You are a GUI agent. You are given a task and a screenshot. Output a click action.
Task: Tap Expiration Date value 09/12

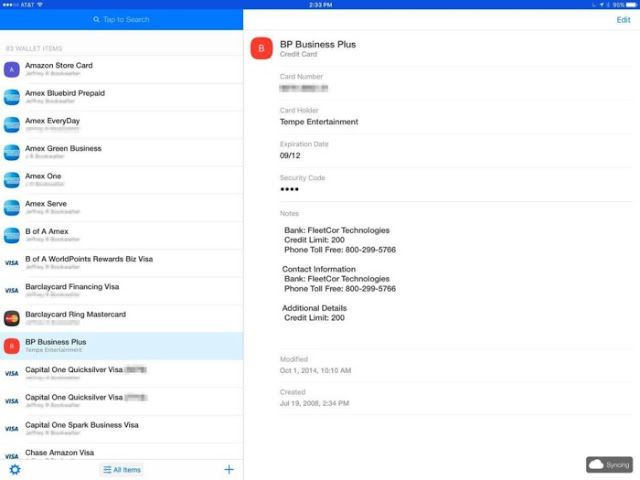click(290, 156)
